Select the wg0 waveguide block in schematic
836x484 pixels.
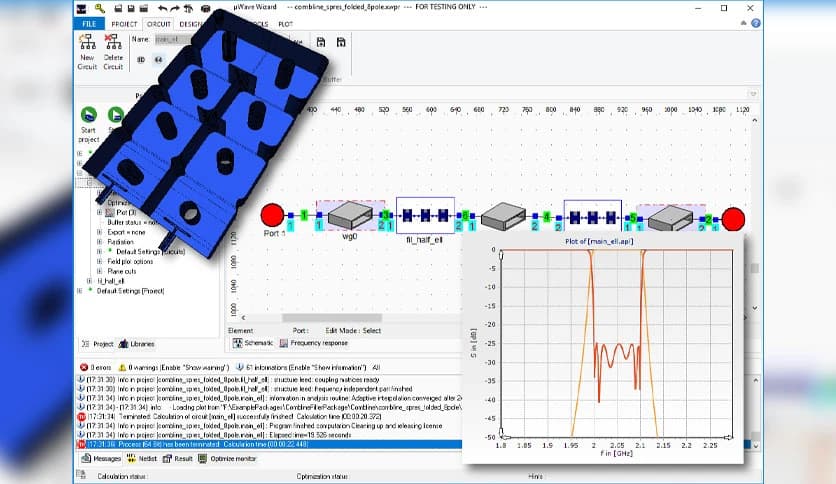pyautogui.click(x=350, y=215)
